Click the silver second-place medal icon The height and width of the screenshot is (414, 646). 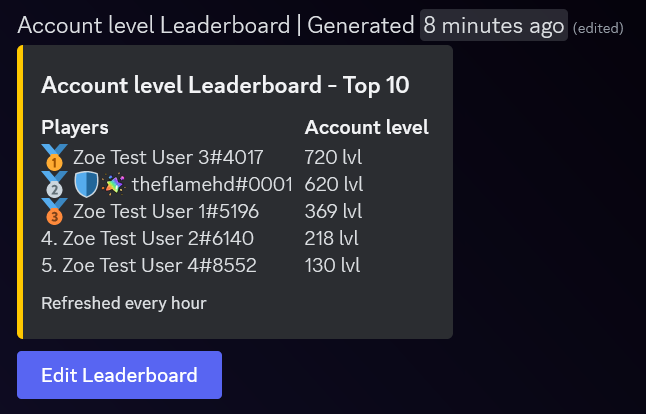pyautogui.click(x=54, y=184)
